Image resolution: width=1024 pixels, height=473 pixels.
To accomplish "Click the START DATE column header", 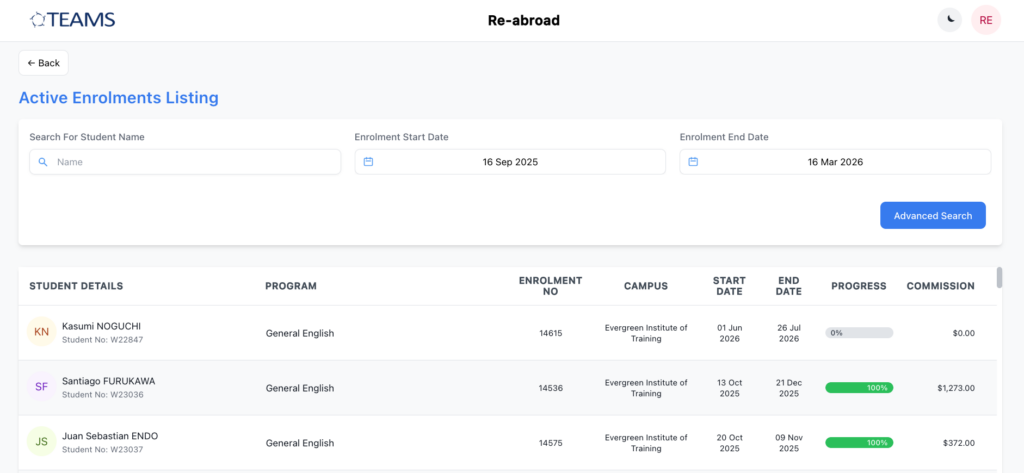I will tap(729, 286).
